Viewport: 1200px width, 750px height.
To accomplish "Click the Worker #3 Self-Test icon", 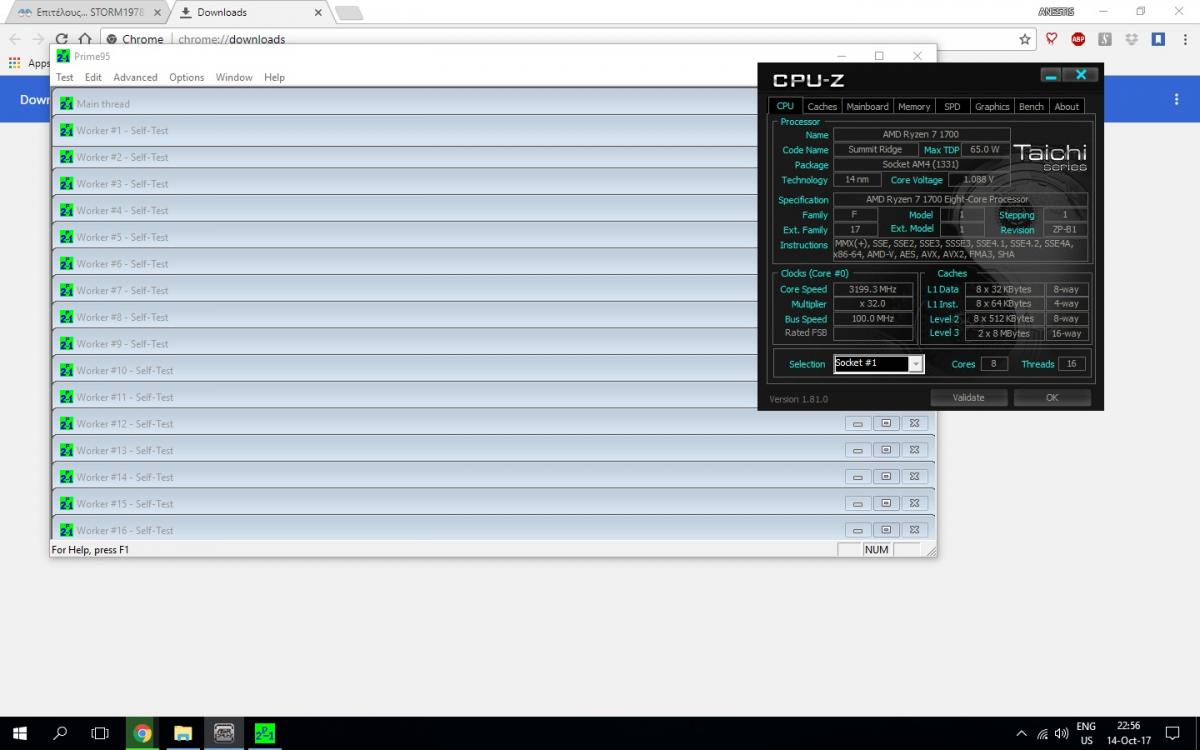I will tap(67, 183).
